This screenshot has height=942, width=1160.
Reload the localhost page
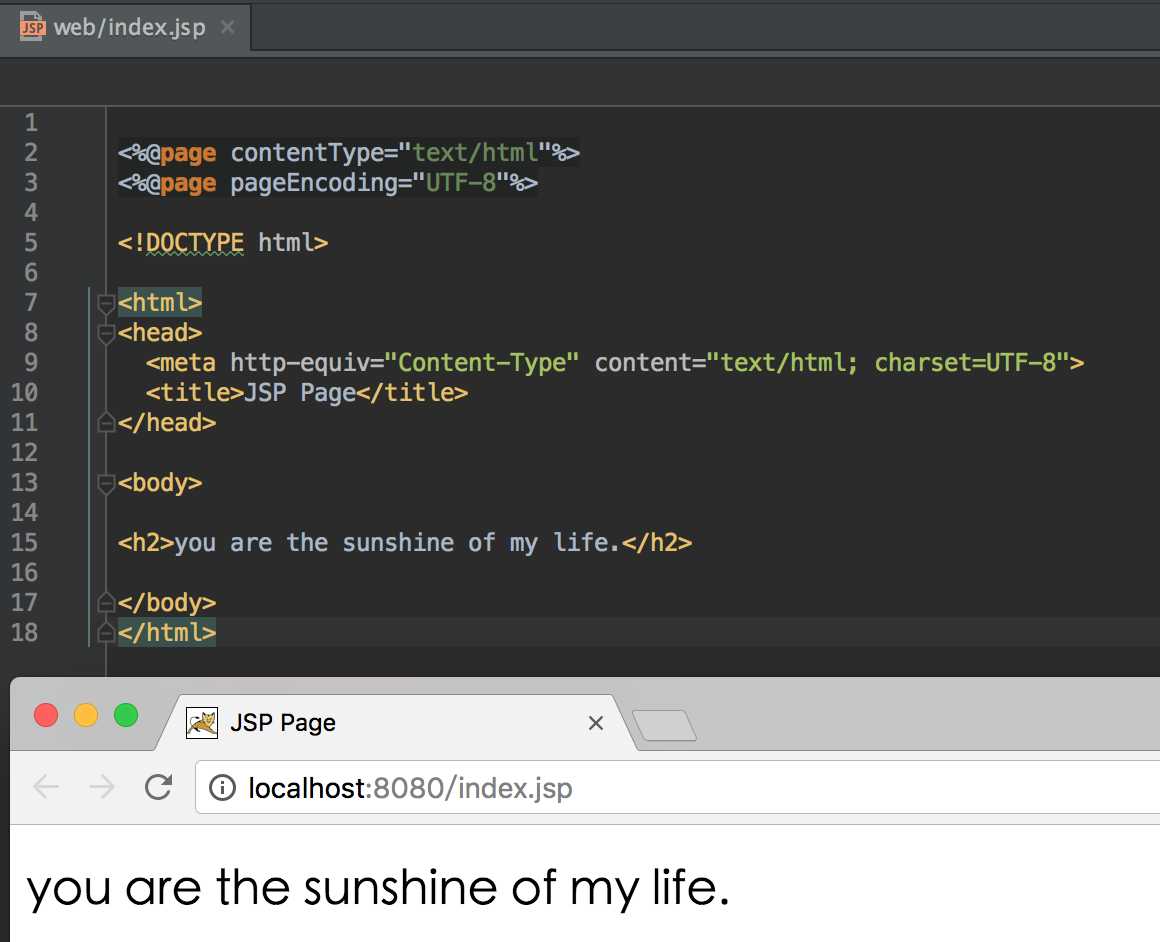[158, 788]
